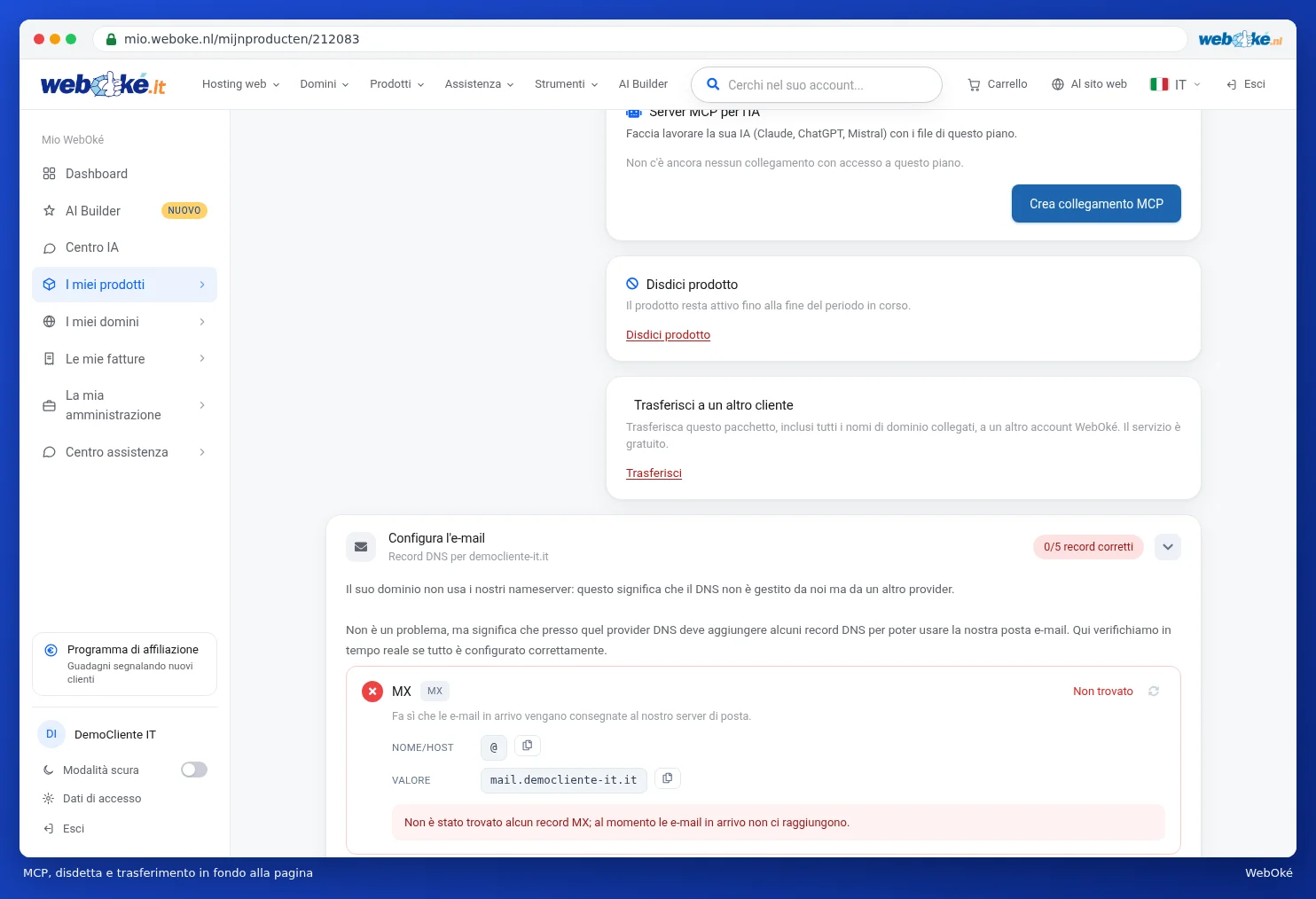Click the search magnifier icon

pyautogui.click(x=713, y=84)
